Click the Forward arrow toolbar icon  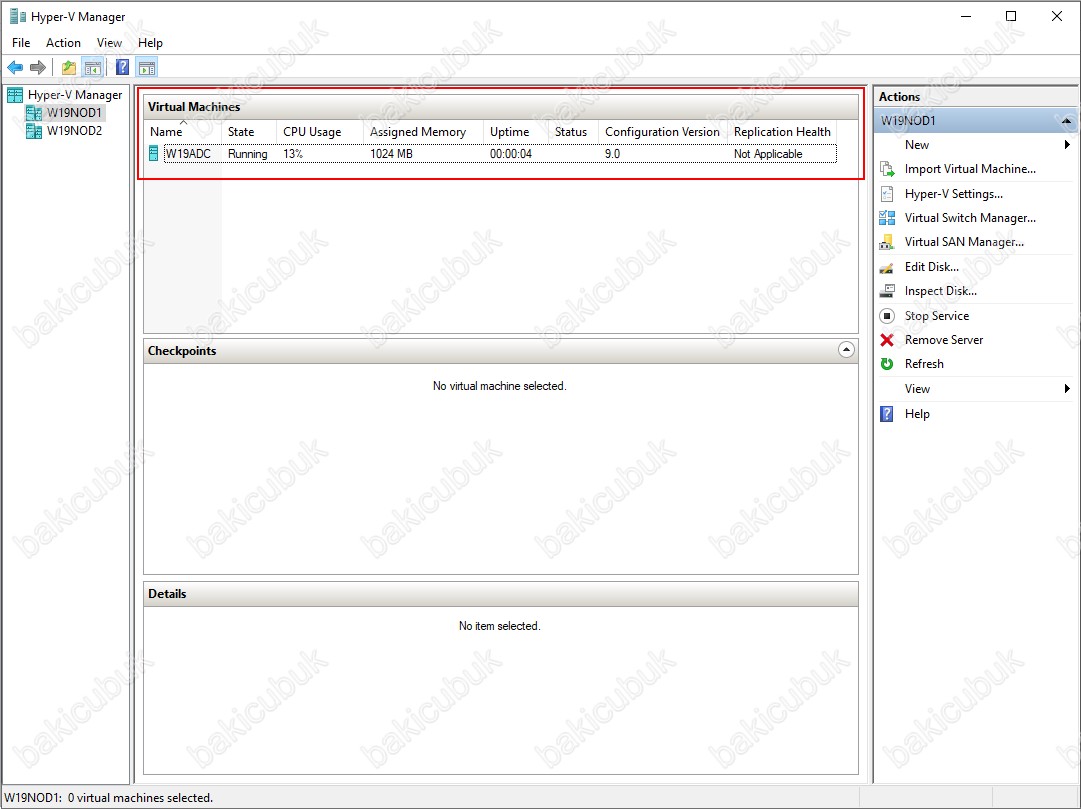tap(38, 67)
